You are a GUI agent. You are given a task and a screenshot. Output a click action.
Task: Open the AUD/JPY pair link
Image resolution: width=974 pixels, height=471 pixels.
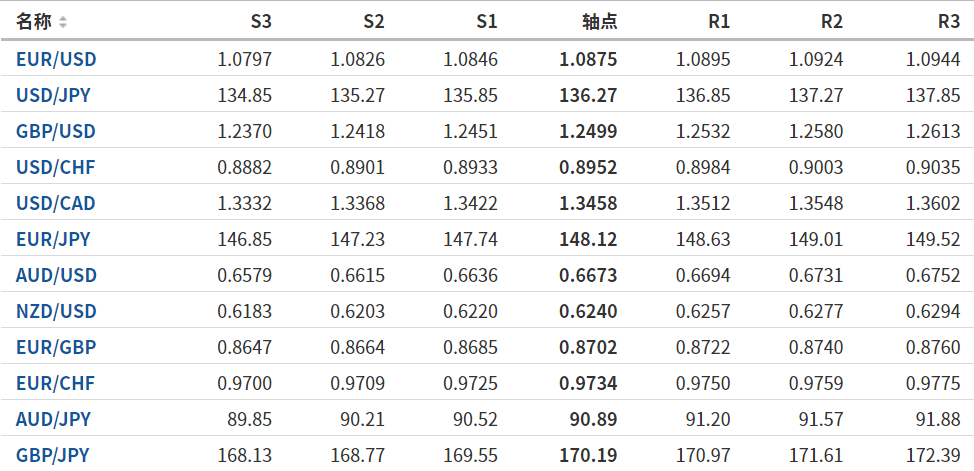click(53, 419)
